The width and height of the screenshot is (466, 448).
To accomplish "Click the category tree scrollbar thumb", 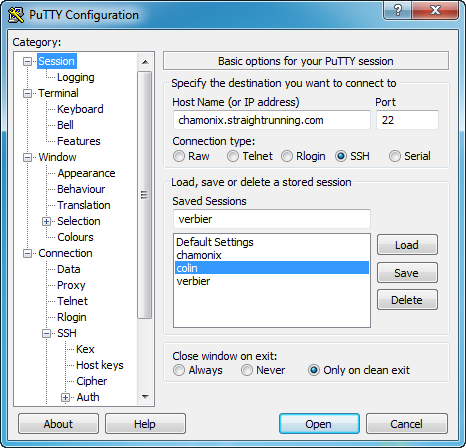I will coord(145,195).
